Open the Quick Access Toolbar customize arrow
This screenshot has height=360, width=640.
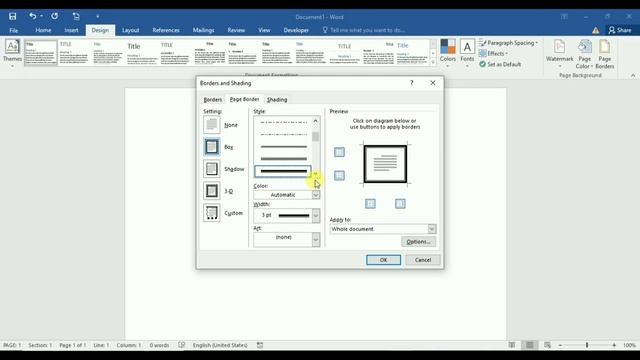tap(98, 16)
